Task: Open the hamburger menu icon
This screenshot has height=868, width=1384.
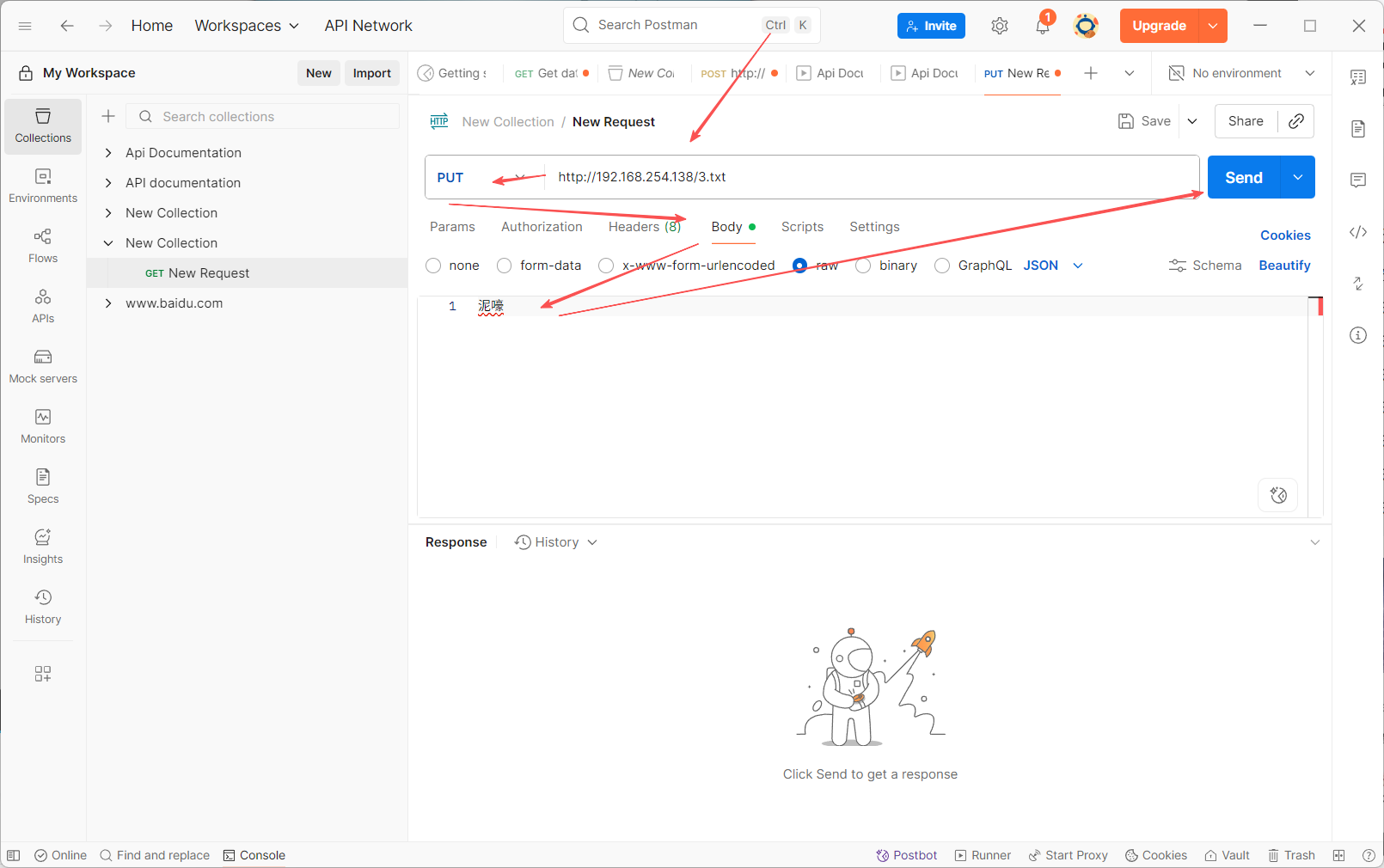Action: click(25, 26)
